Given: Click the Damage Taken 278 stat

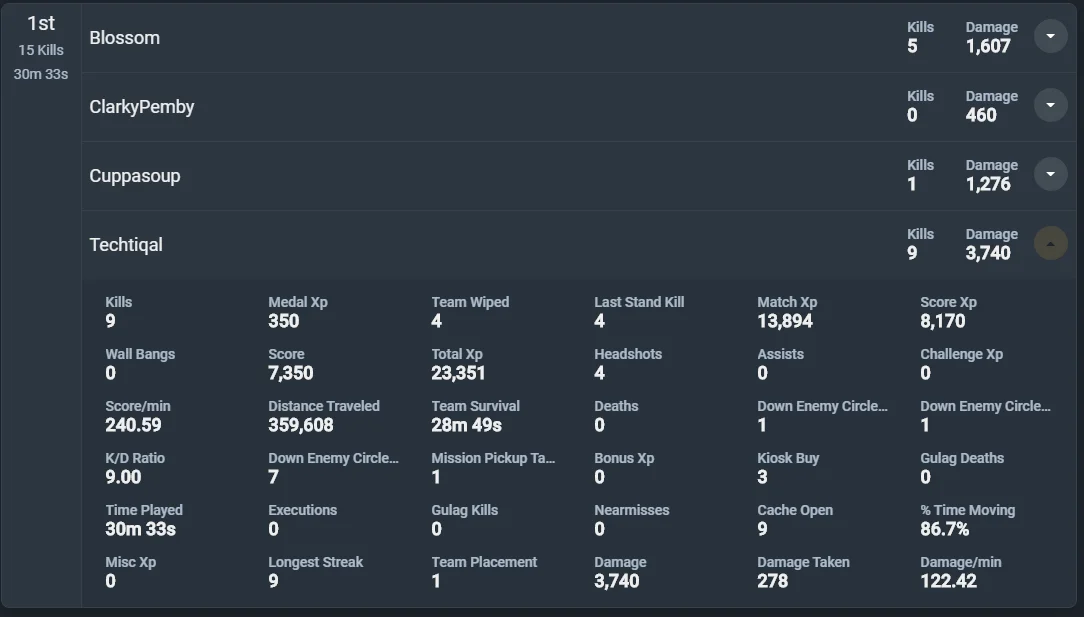Looking at the screenshot, I should [803, 572].
